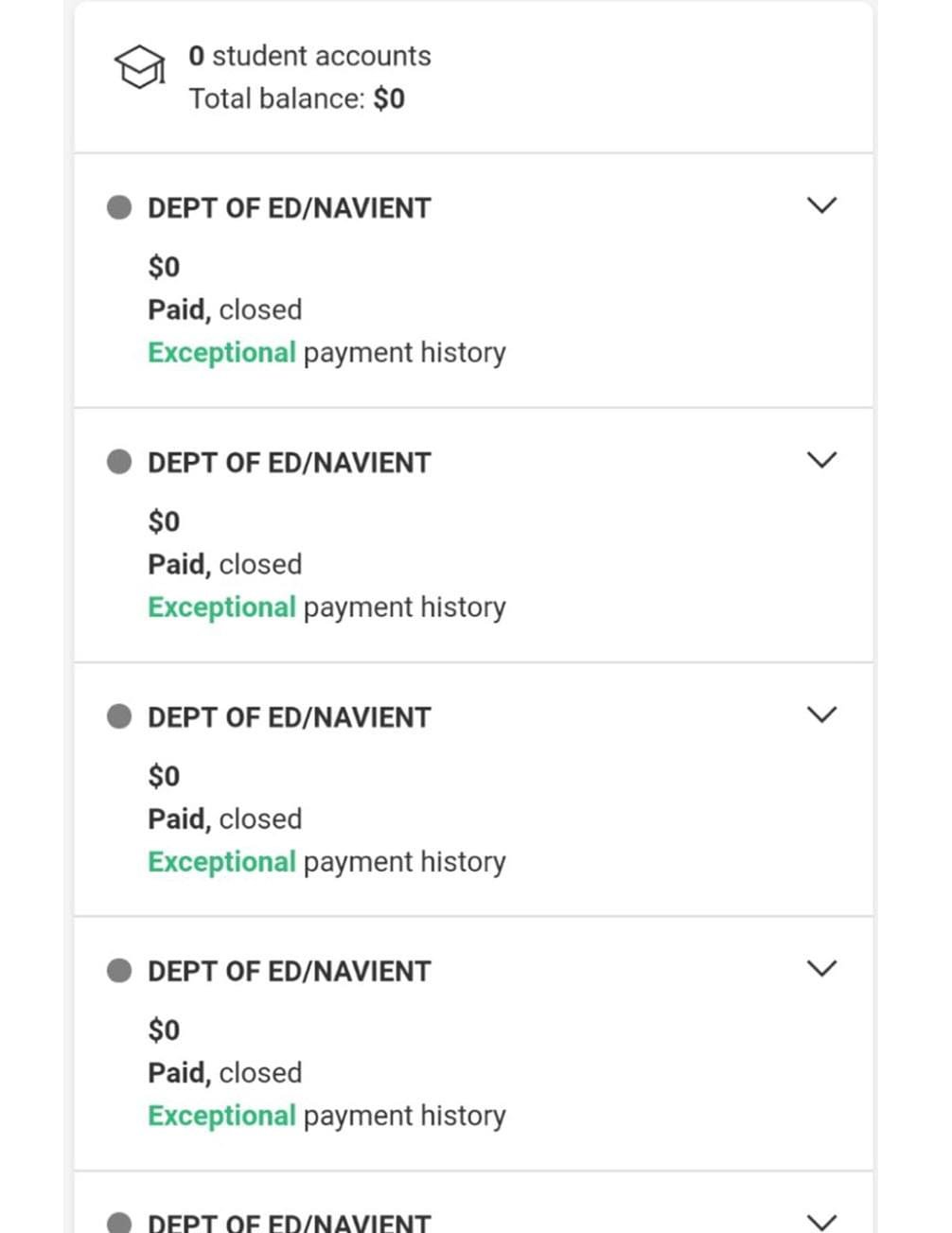Open first DEPT OF ED/NAVIENT account title
The width and height of the screenshot is (952, 1233).
coord(290,208)
